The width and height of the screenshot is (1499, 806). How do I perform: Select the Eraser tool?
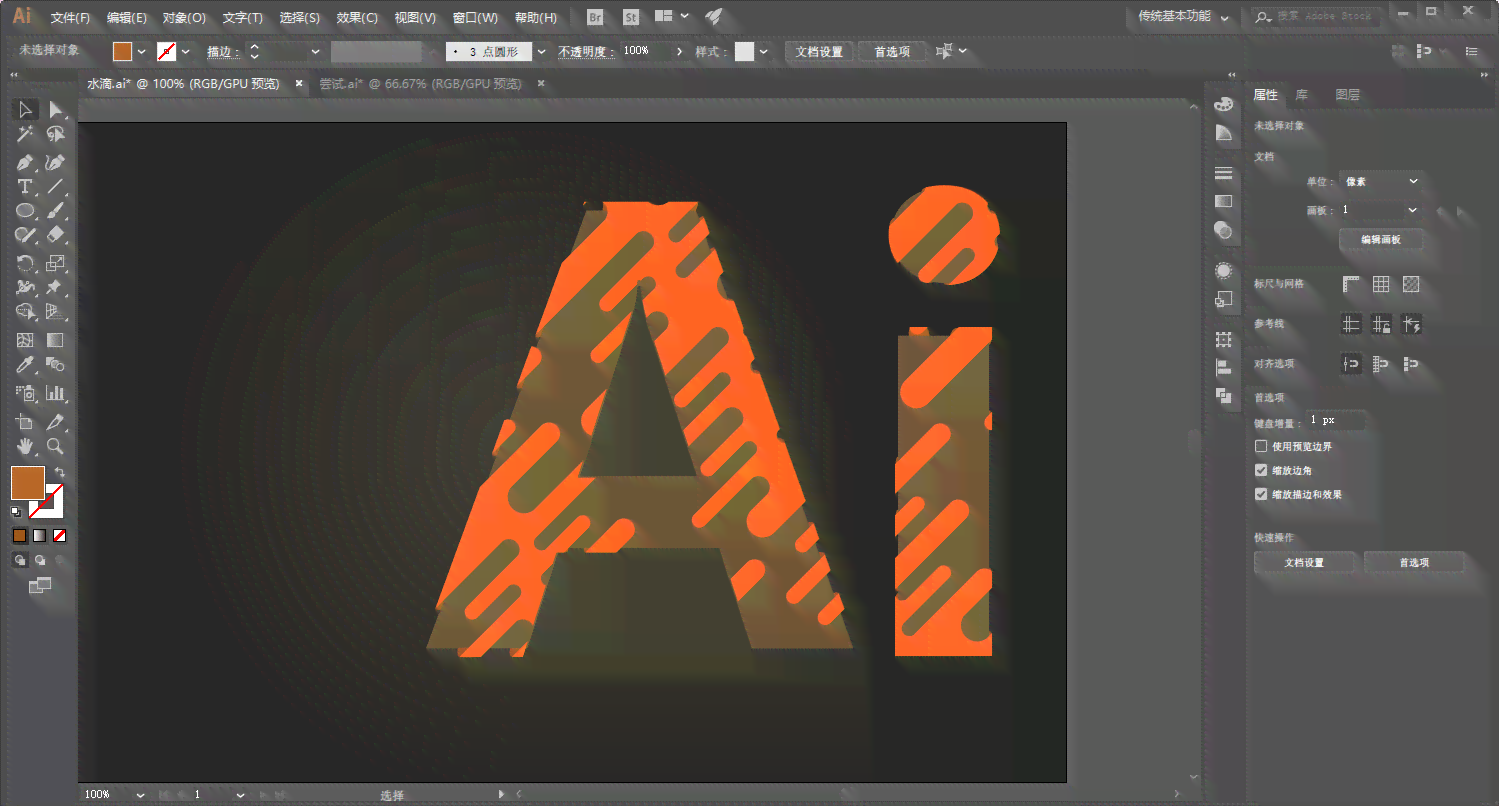[x=56, y=236]
